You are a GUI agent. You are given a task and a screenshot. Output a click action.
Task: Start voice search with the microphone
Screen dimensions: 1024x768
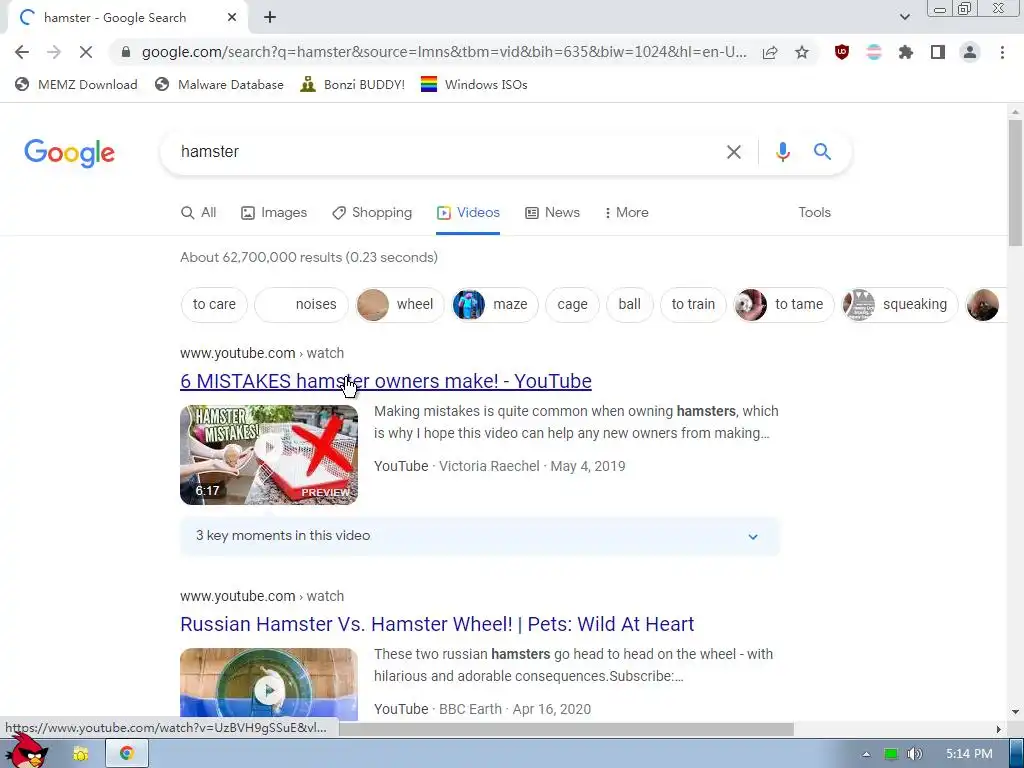(x=782, y=152)
